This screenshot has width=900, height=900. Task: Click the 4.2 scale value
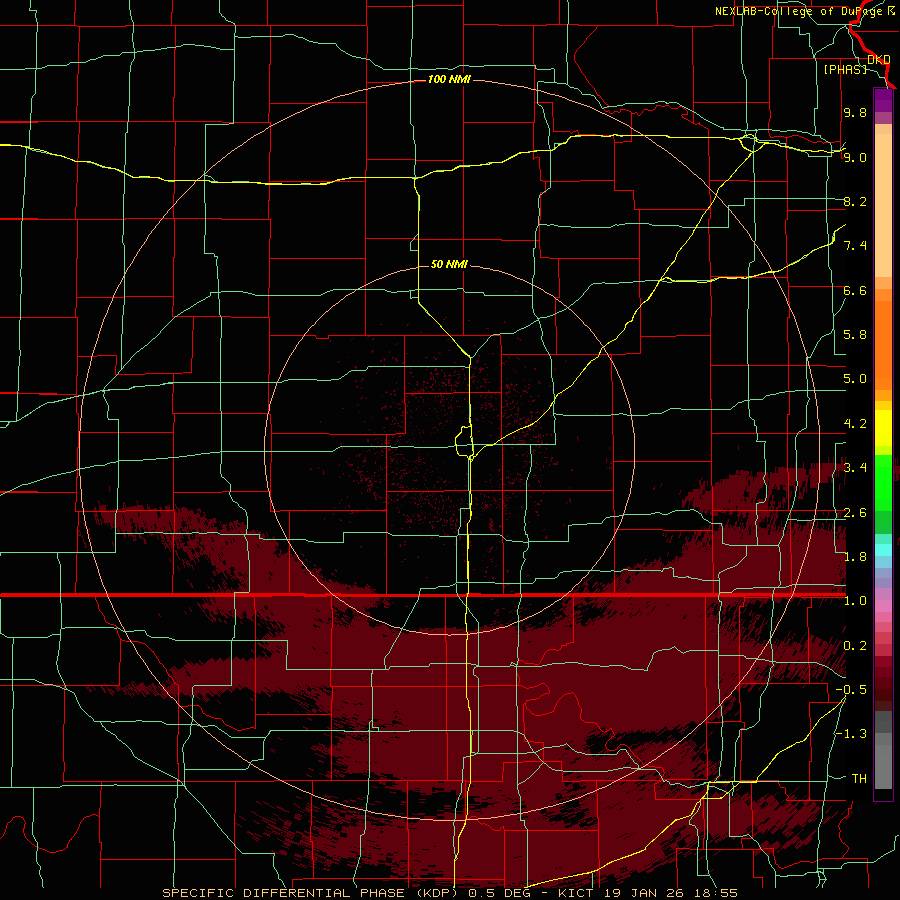(x=855, y=424)
